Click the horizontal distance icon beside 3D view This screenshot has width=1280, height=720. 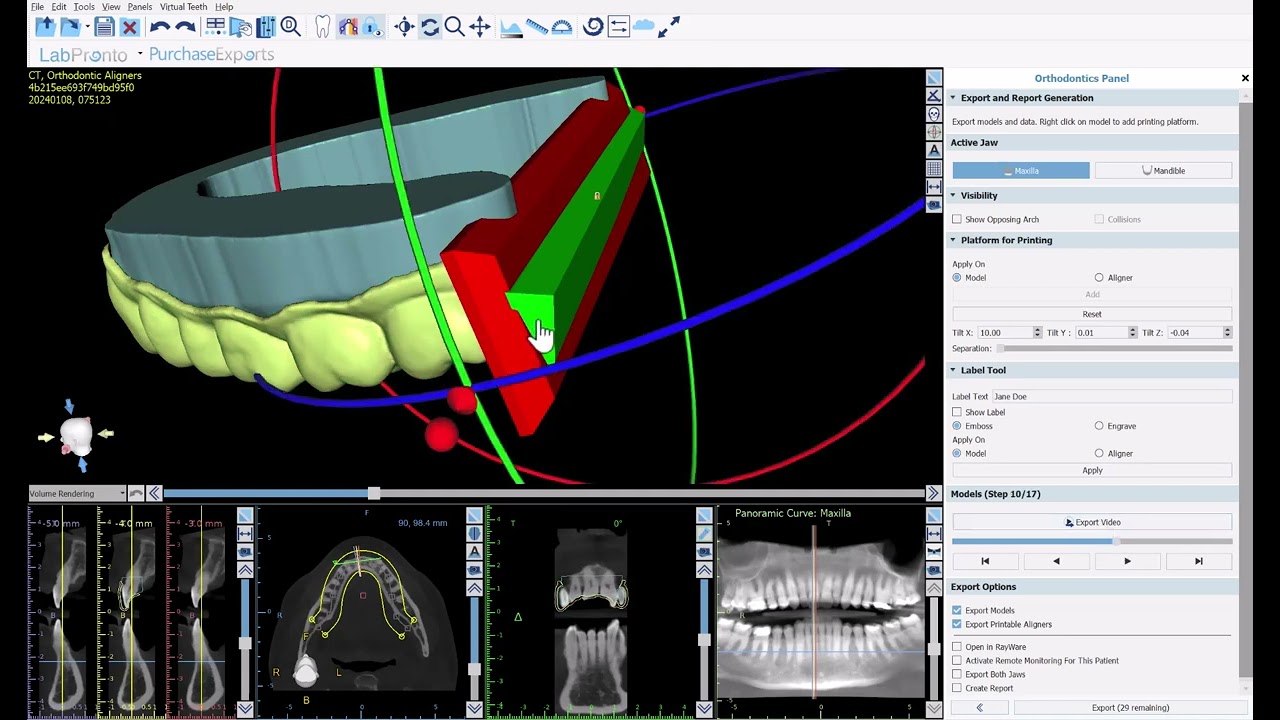point(934,186)
